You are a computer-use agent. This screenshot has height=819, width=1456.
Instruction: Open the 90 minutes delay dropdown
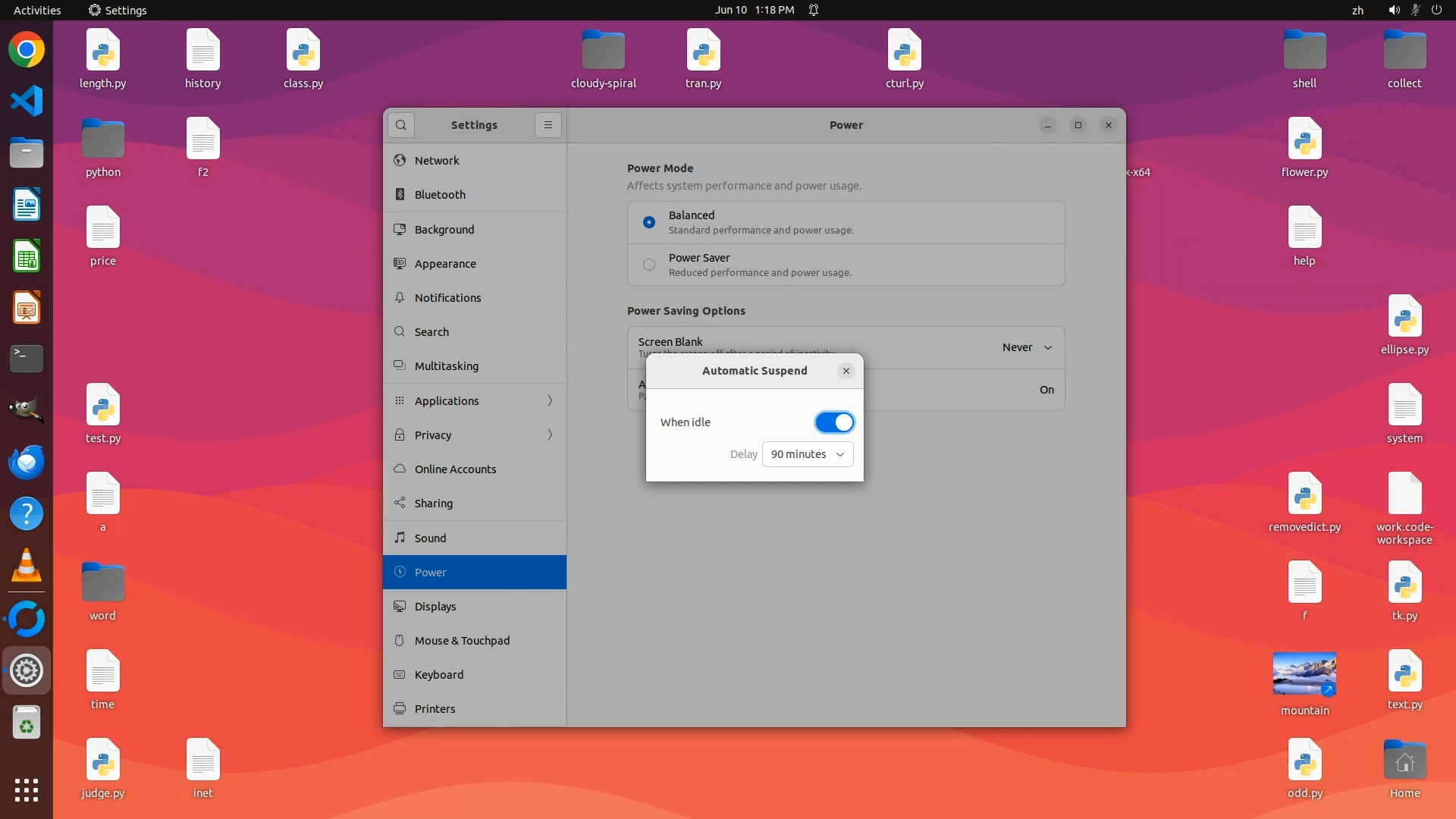[808, 454]
